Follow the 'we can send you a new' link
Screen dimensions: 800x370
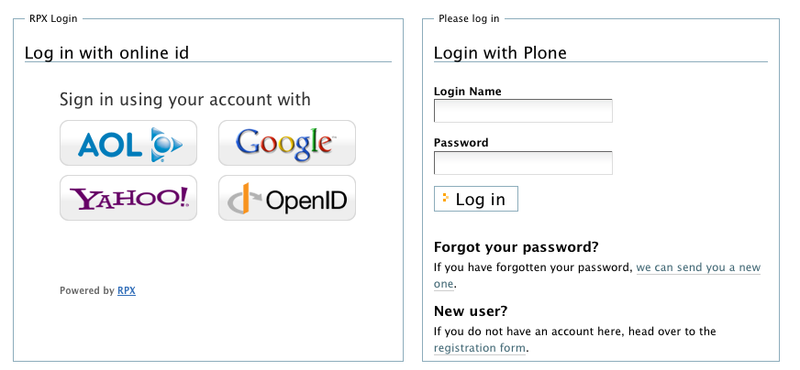point(698,267)
